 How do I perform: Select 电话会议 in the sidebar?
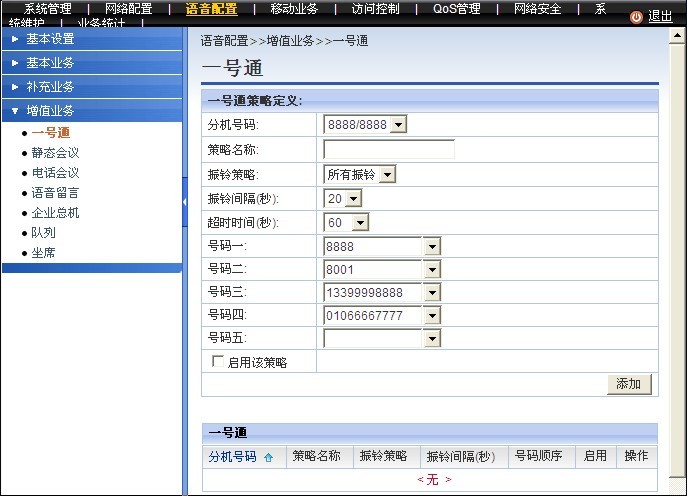click(x=55, y=173)
